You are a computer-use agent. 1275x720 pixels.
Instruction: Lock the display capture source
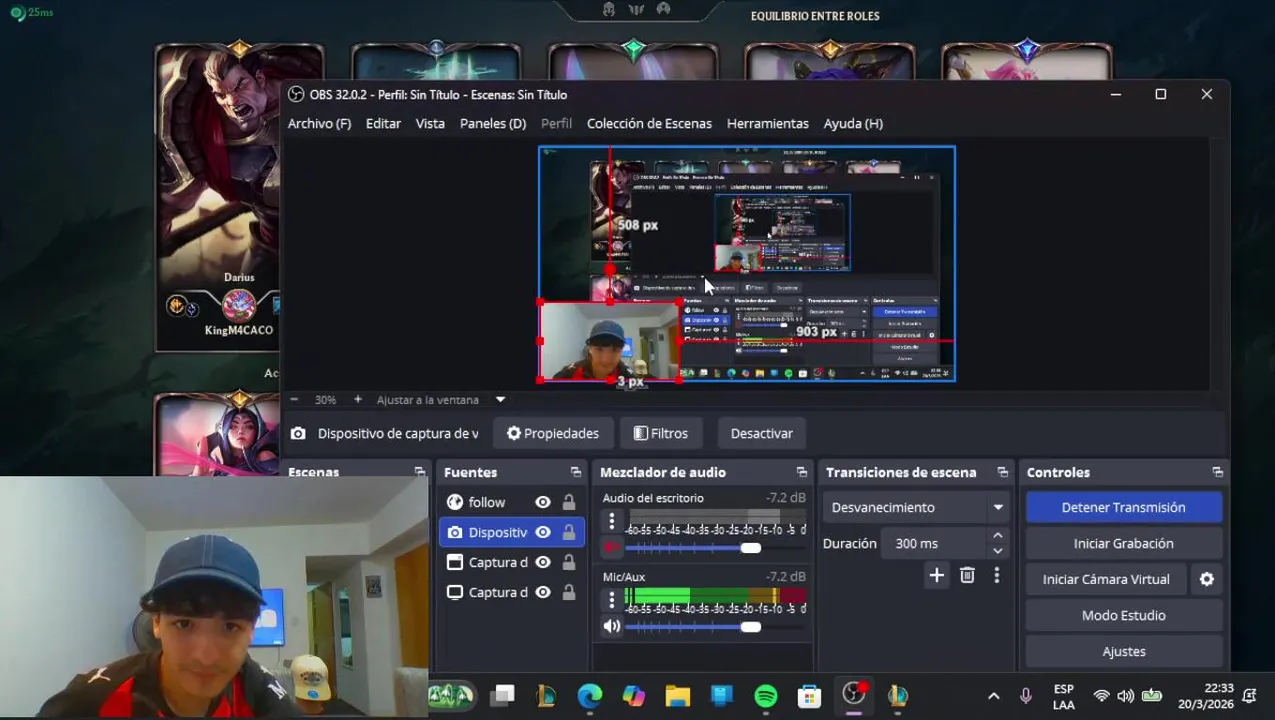[568, 592]
